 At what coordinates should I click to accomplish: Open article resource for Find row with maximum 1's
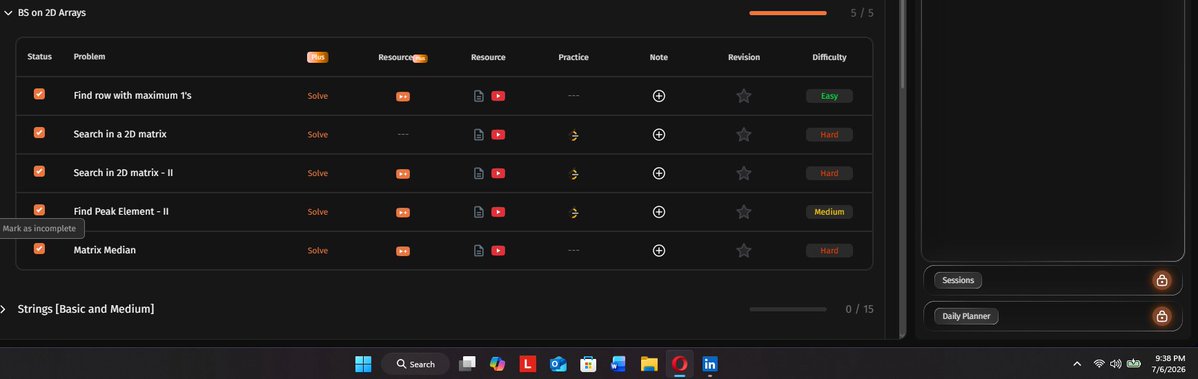tap(479, 96)
